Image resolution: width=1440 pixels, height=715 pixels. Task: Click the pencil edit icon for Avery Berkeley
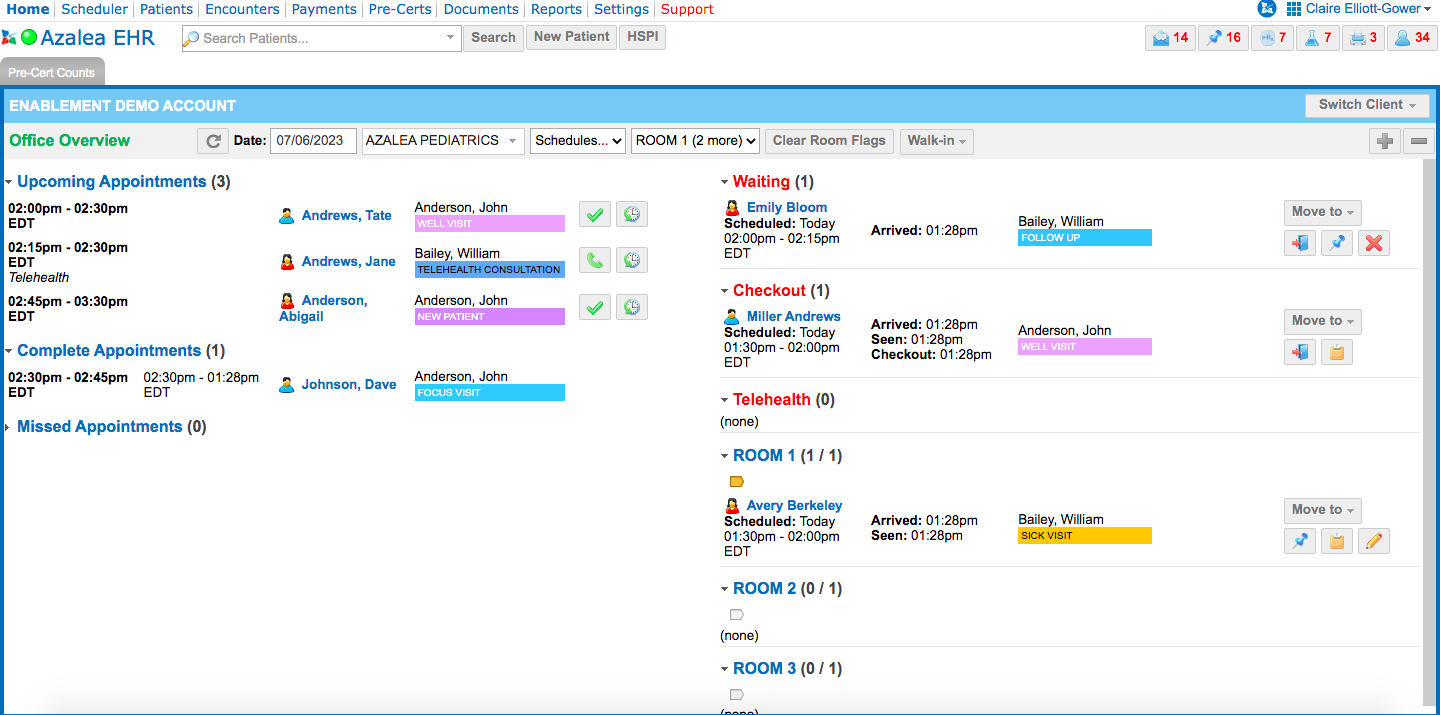1374,541
